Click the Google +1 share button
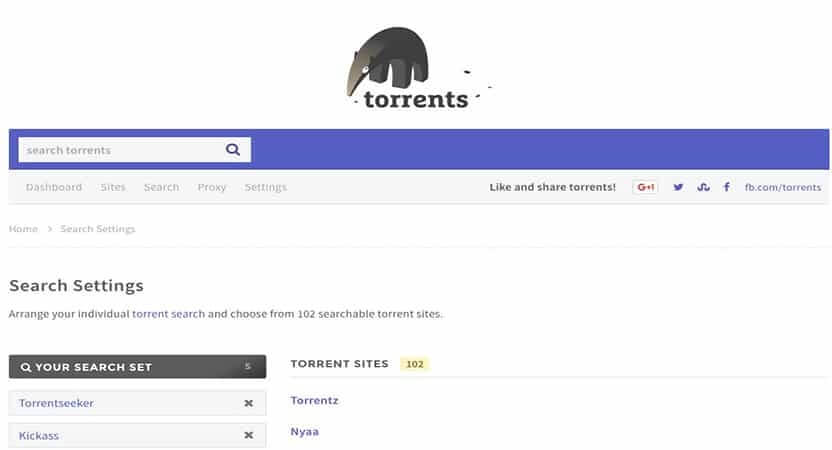This screenshot has height=450, width=832. coord(645,187)
